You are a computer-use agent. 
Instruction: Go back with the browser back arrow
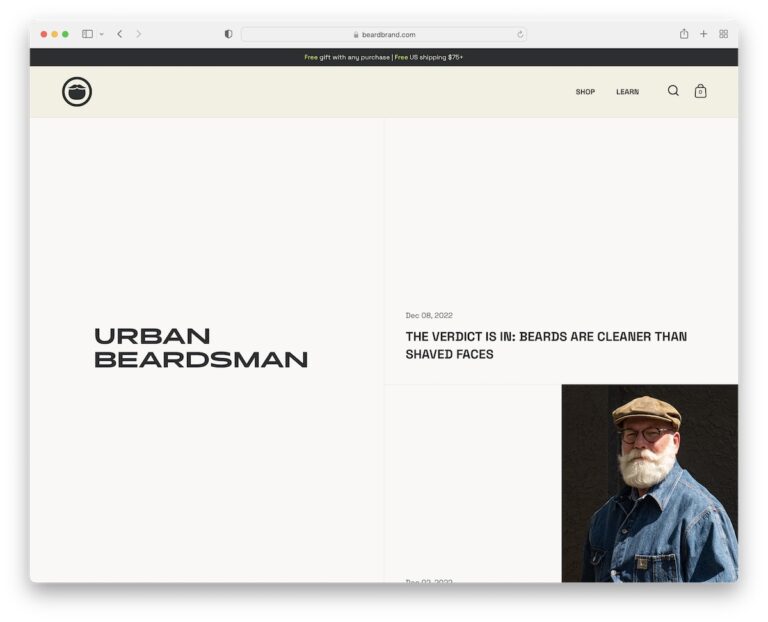pos(120,34)
